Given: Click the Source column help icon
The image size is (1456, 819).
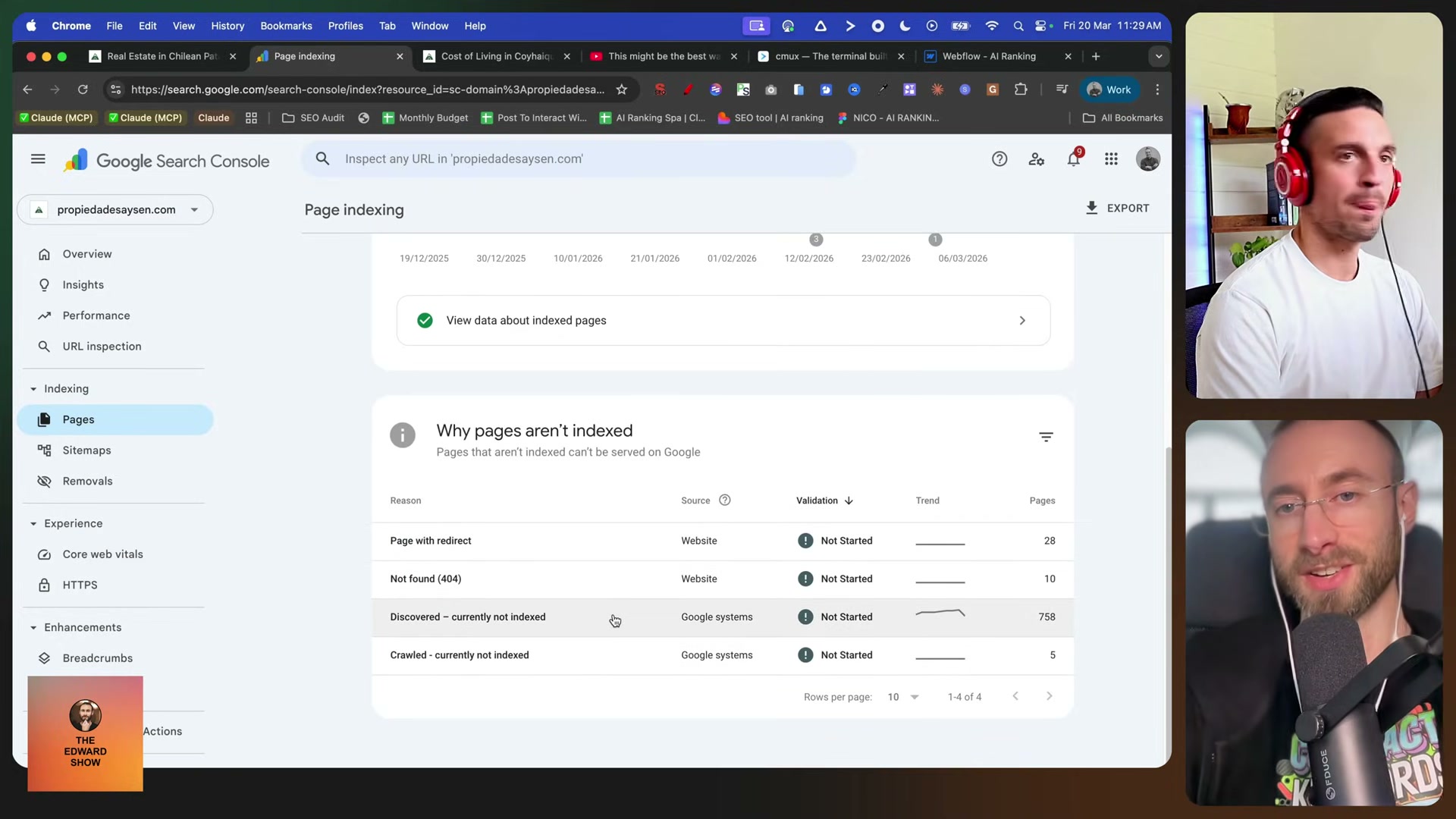Looking at the screenshot, I should point(724,500).
